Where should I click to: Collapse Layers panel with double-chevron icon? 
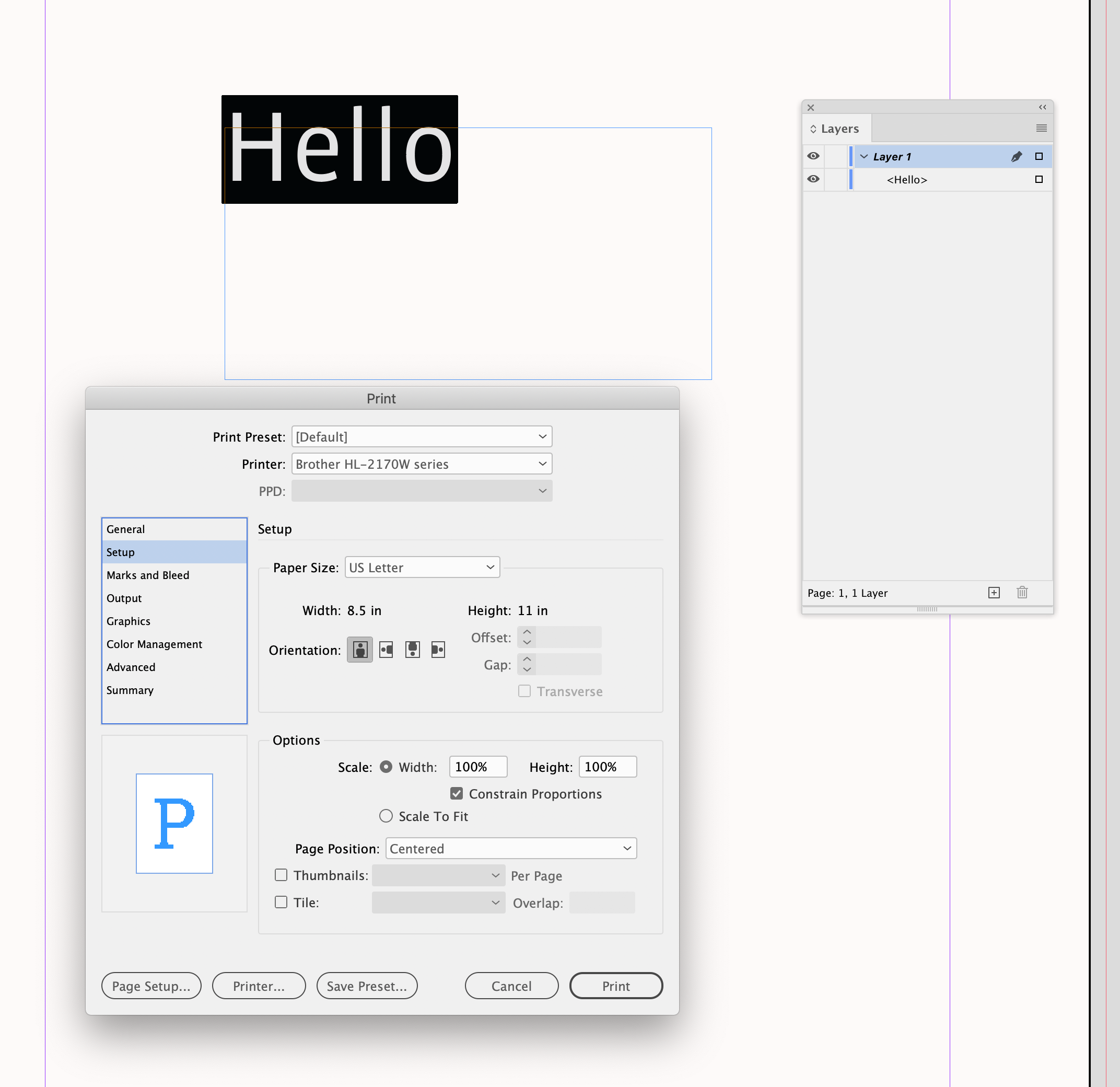(x=1042, y=107)
